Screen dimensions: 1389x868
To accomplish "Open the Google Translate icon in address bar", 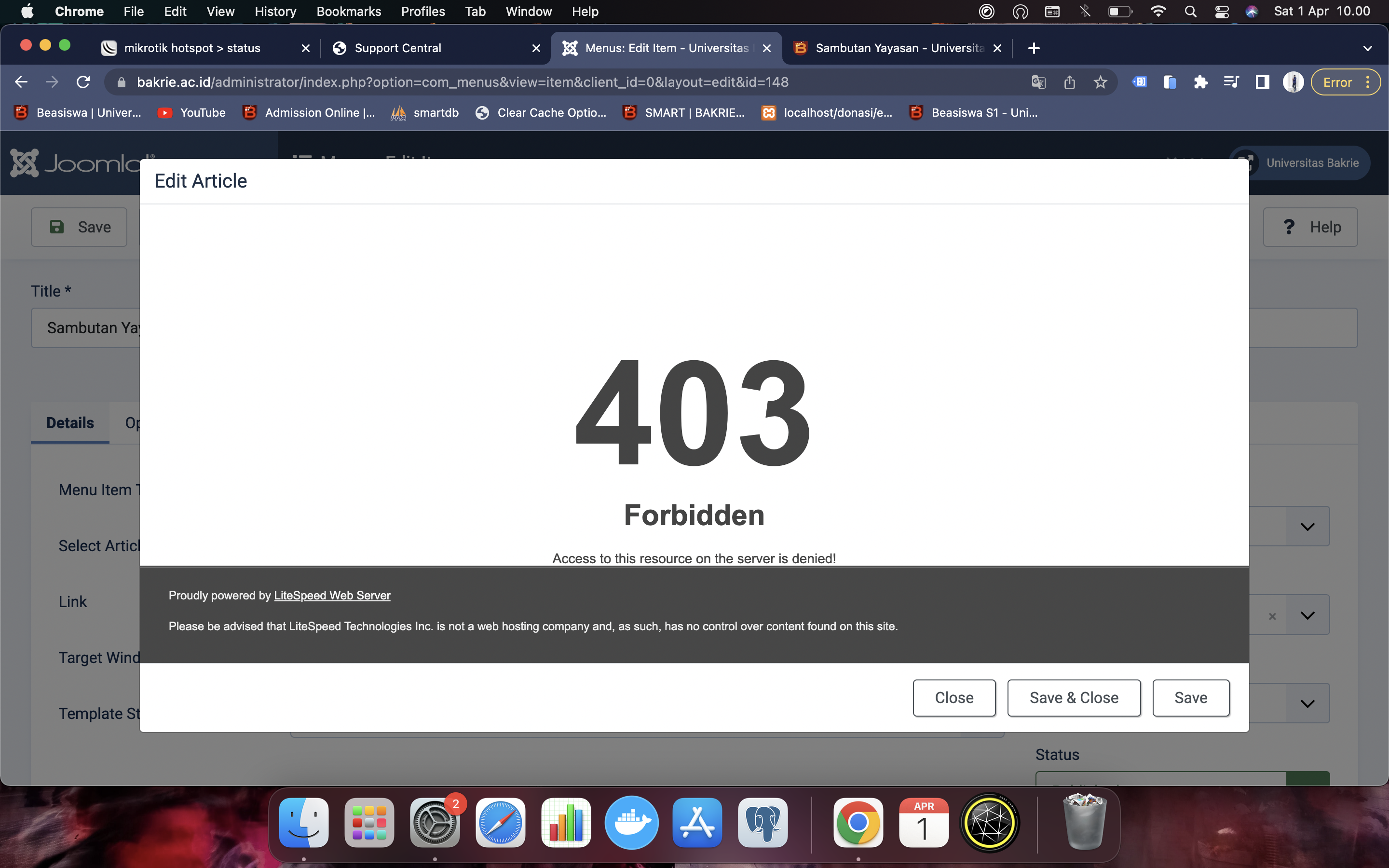I will [x=1038, y=82].
